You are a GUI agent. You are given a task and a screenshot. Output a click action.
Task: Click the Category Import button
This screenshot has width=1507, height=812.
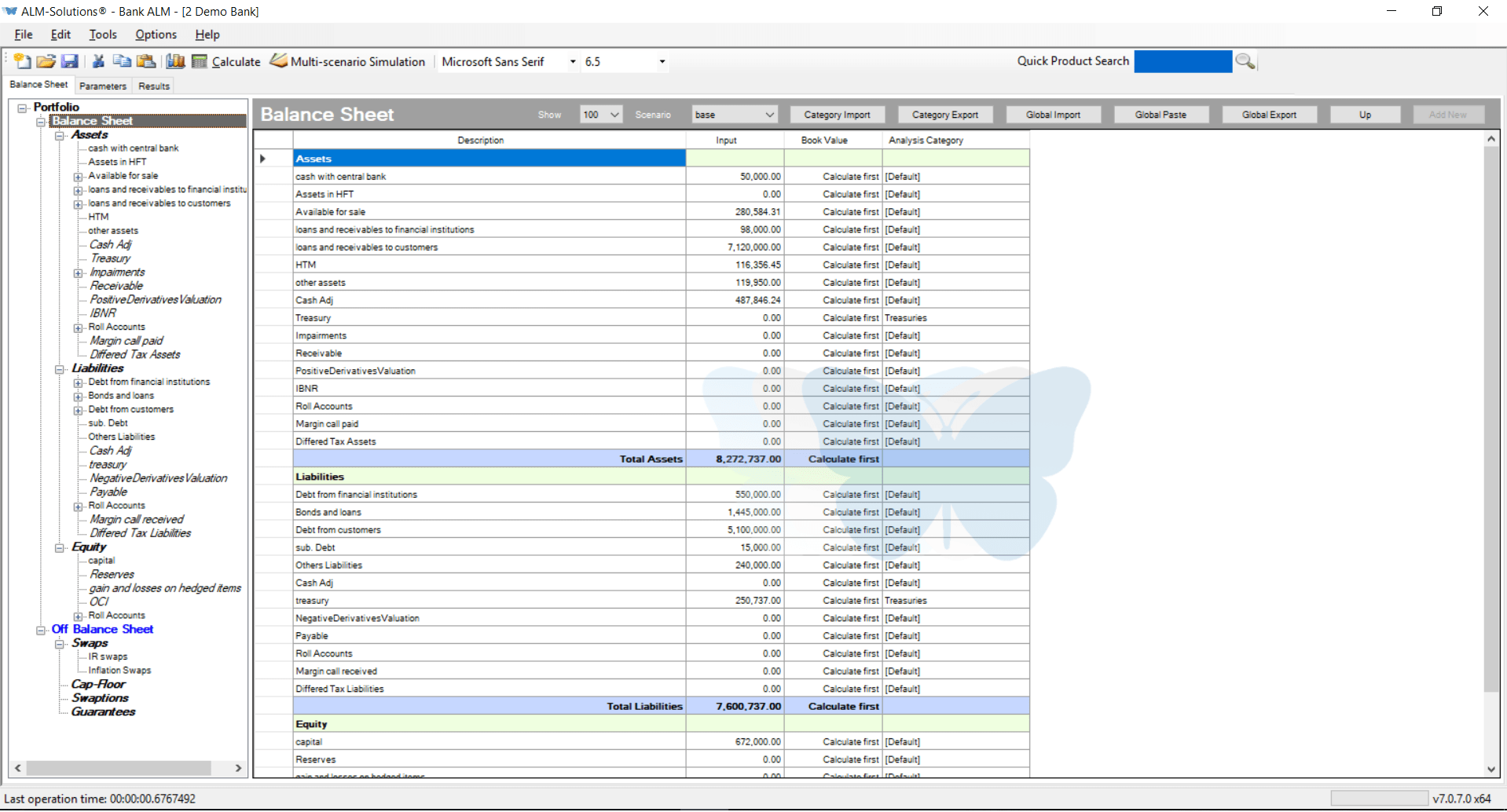pyautogui.click(x=837, y=115)
